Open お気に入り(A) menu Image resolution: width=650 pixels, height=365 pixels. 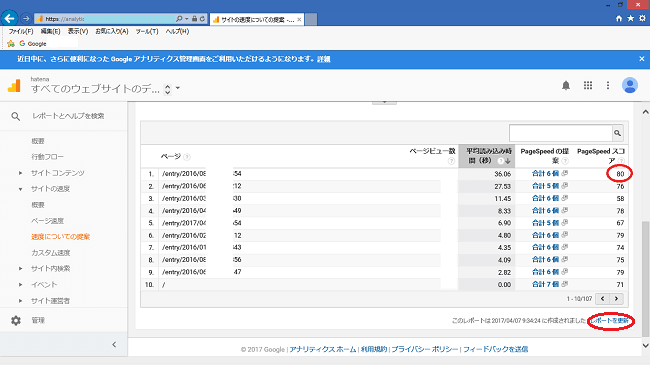tap(112, 32)
